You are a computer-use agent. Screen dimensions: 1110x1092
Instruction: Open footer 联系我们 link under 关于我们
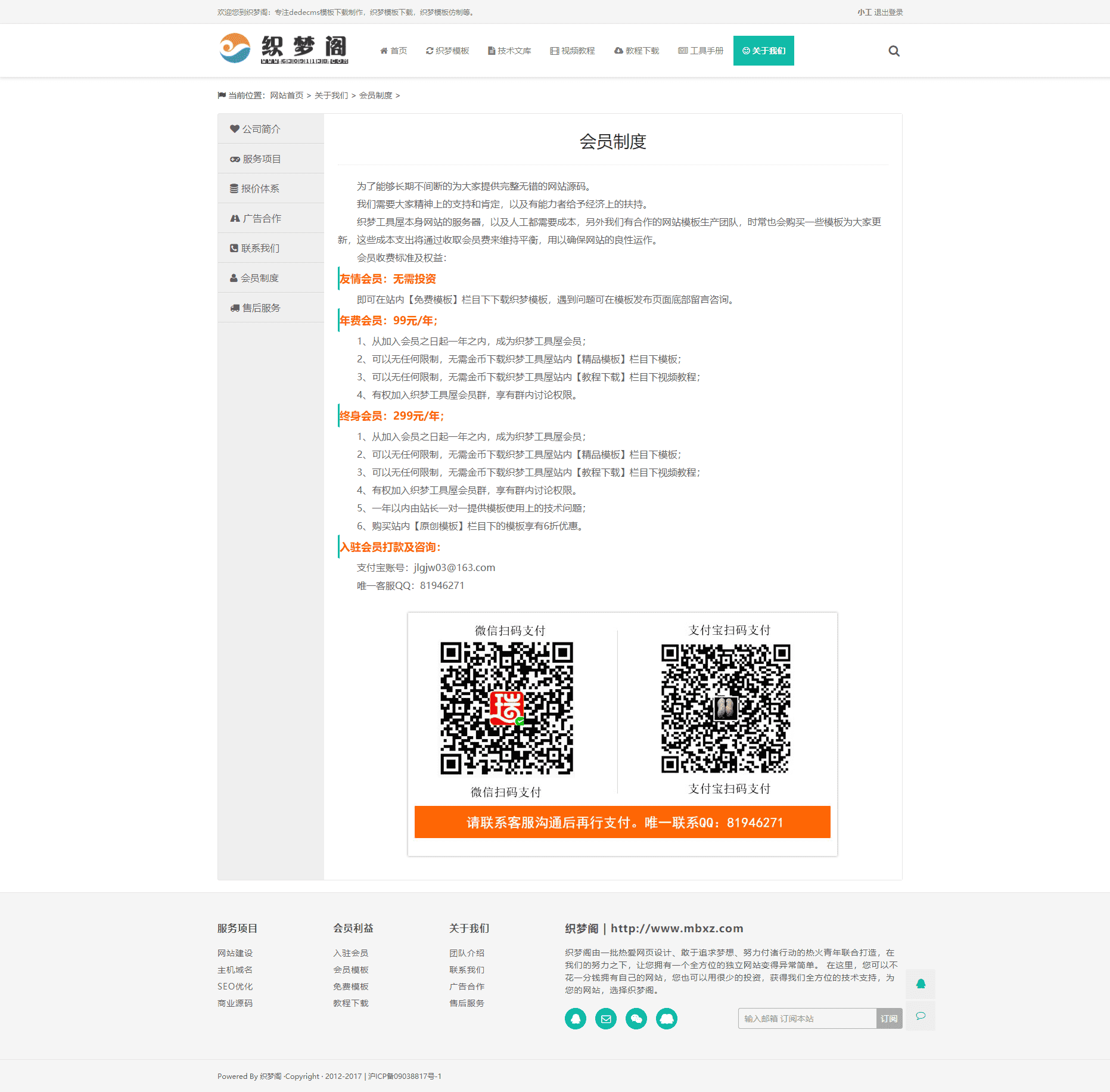tap(467, 970)
